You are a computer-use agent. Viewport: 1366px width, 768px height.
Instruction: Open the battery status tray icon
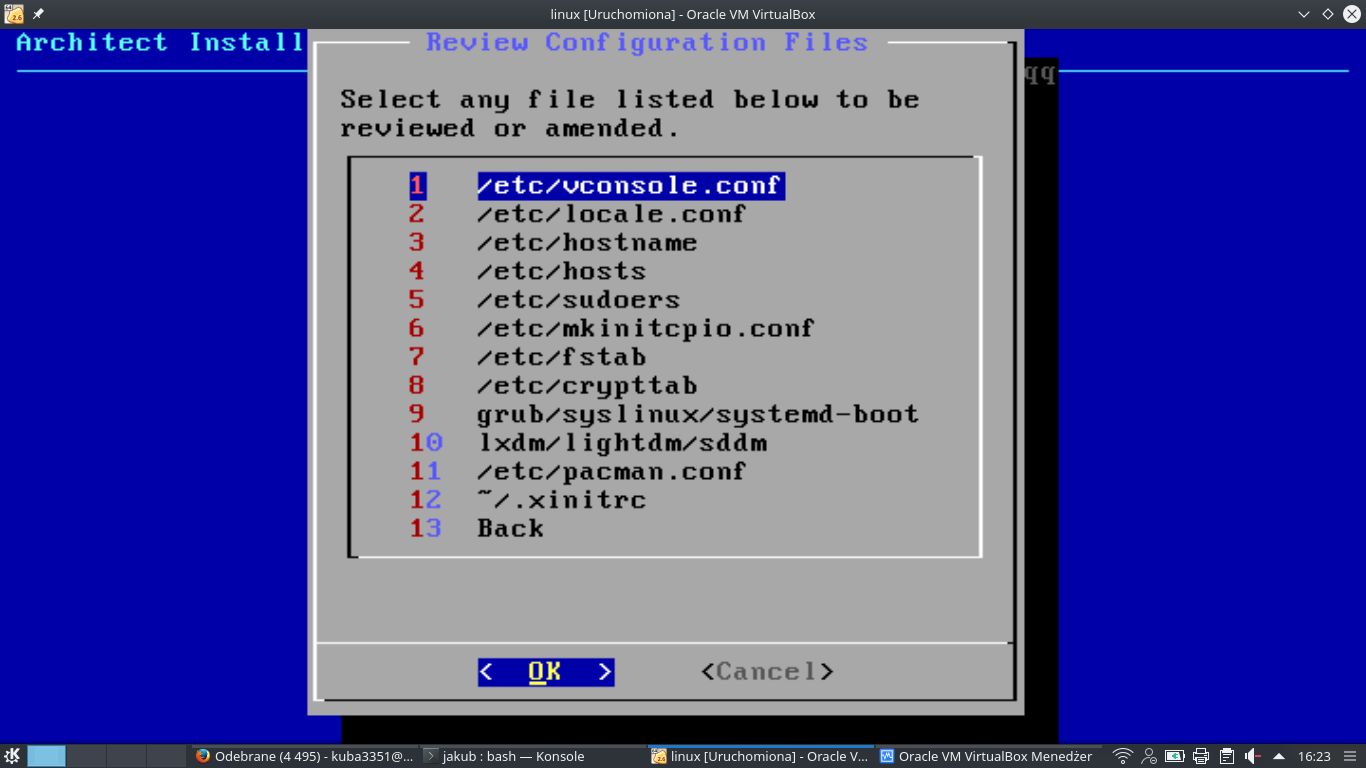point(1175,756)
